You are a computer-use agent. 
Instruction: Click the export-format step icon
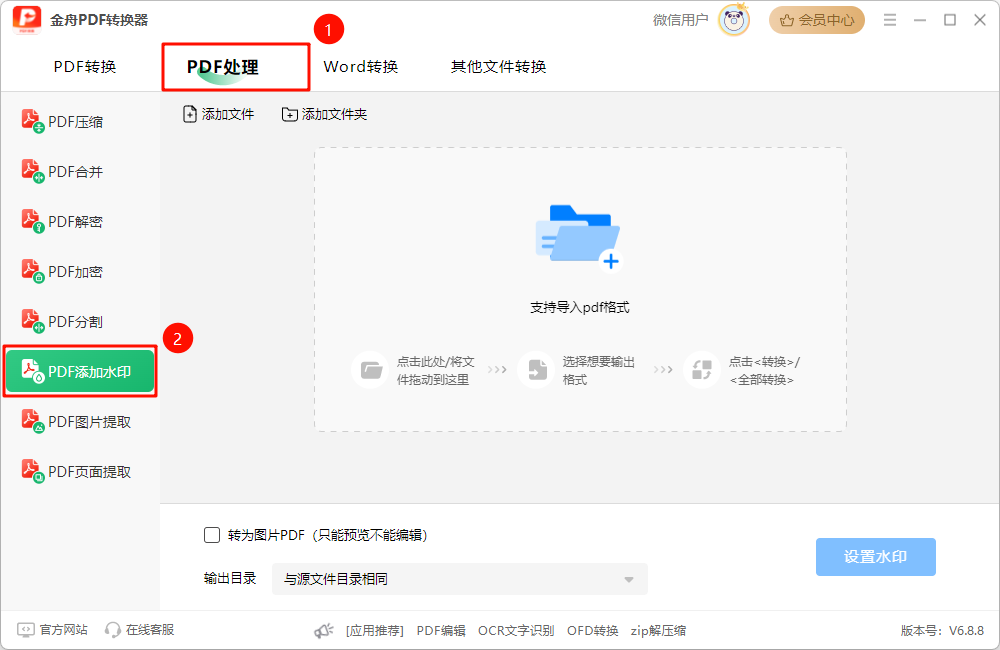[x=536, y=370]
